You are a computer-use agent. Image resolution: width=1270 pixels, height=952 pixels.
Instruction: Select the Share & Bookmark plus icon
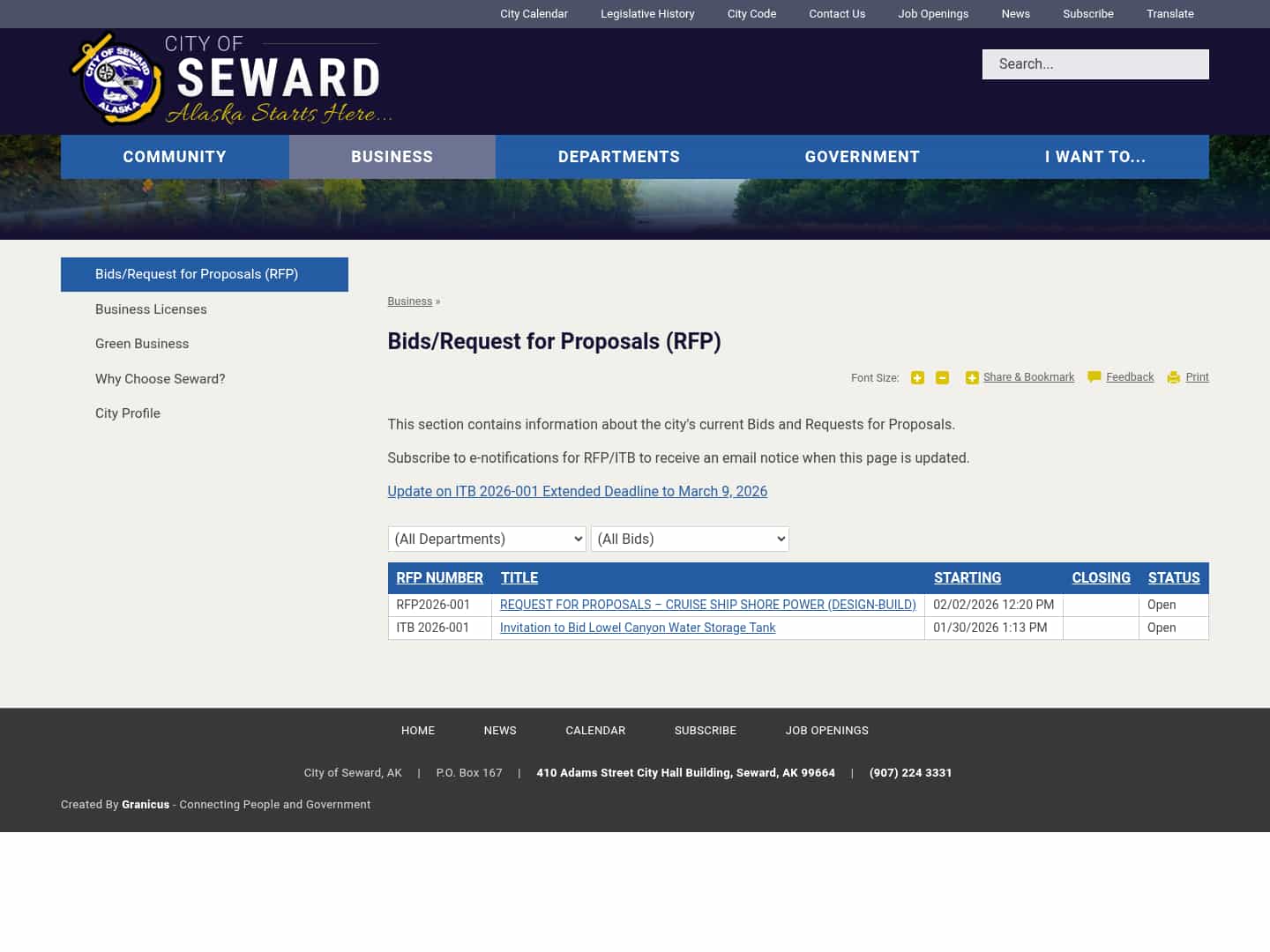[972, 377]
